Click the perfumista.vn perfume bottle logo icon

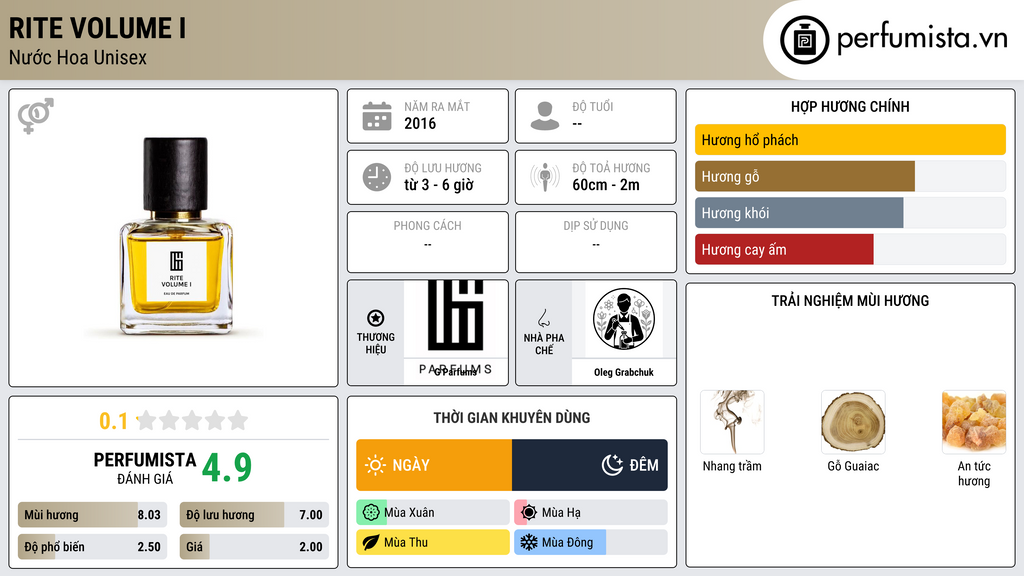[804, 40]
